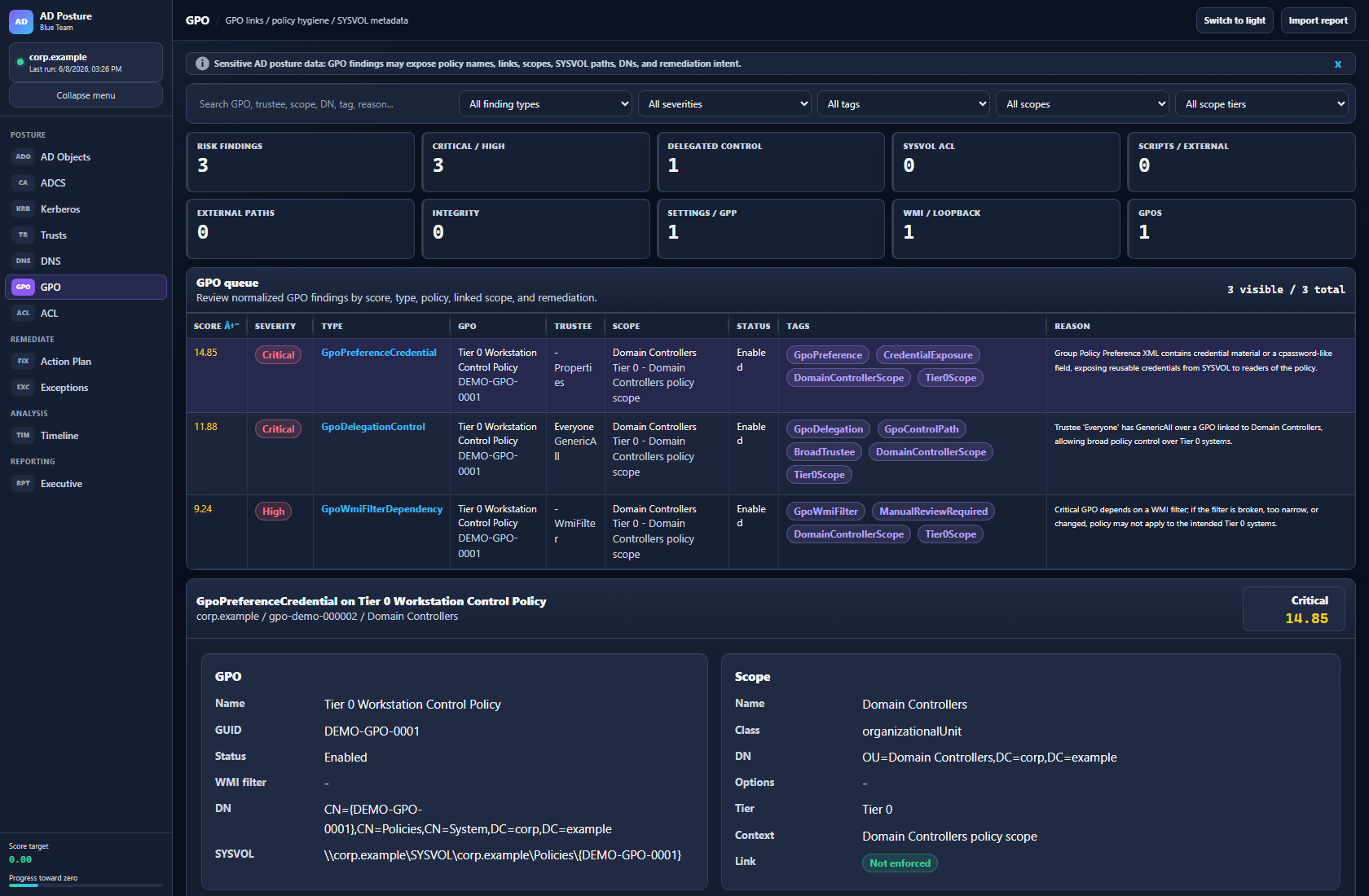Image resolution: width=1369 pixels, height=896 pixels.
Task: Open Kerberos via the KRB icon
Action: [x=23, y=209]
